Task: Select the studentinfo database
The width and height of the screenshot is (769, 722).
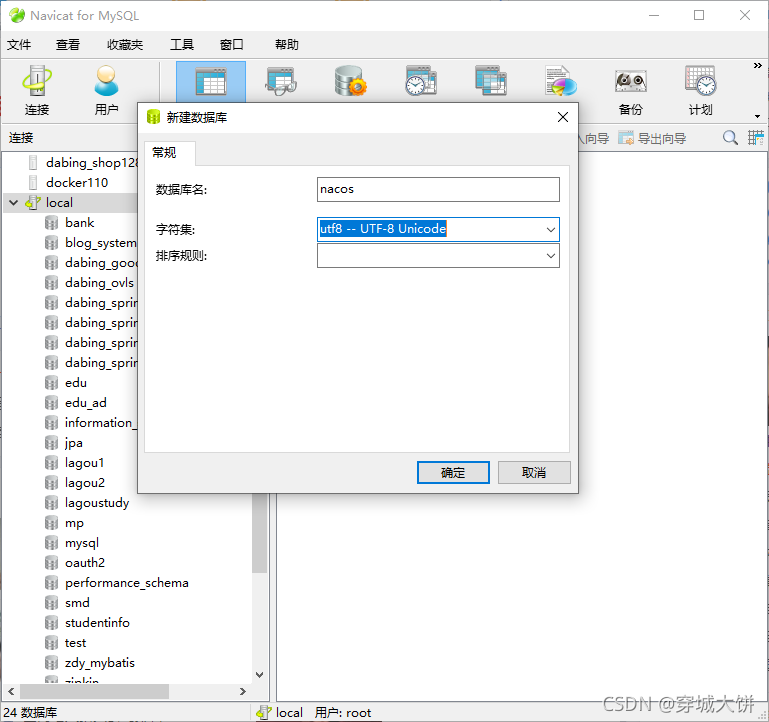Action: tap(87, 623)
